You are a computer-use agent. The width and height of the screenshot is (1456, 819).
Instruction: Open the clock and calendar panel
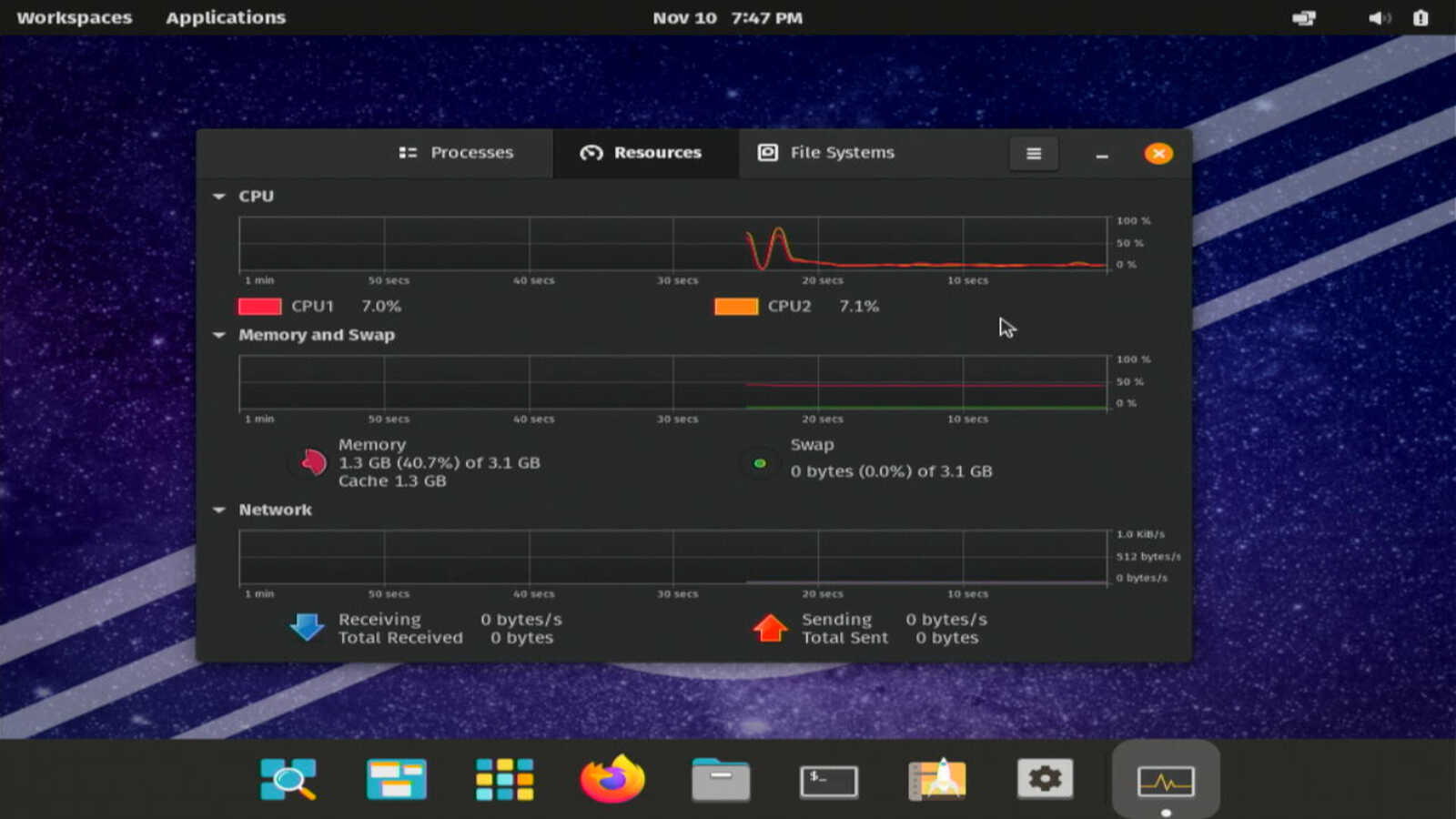pyautogui.click(x=728, y=18)
